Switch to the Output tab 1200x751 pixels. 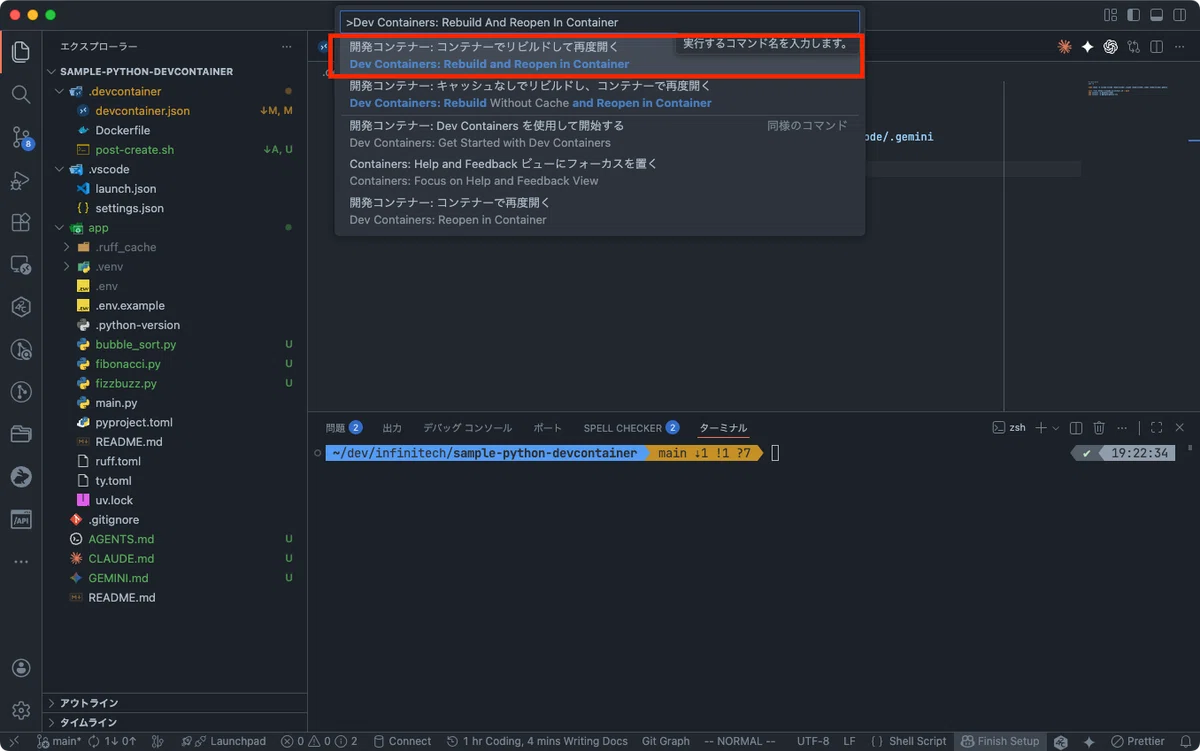[392, 428]
